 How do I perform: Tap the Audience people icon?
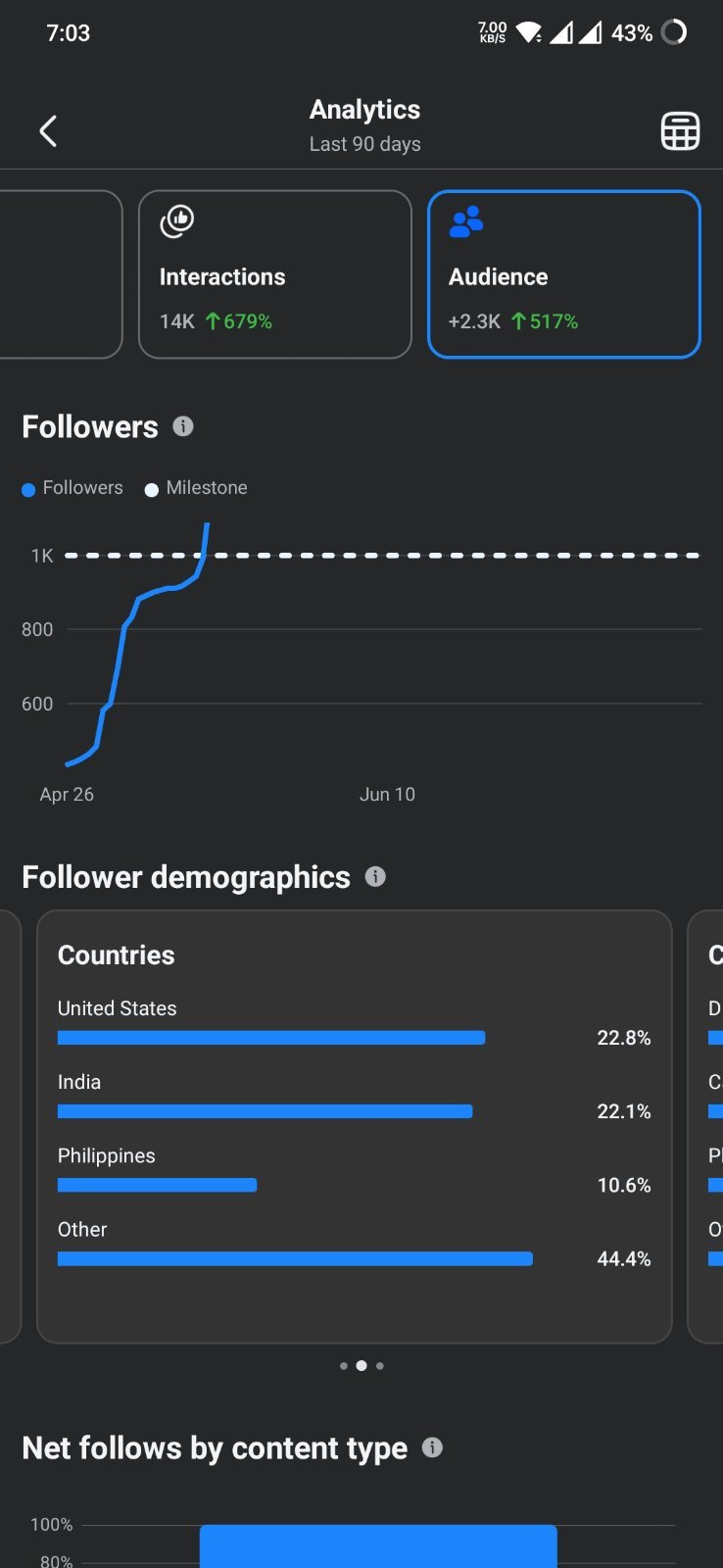pos(466,221)
